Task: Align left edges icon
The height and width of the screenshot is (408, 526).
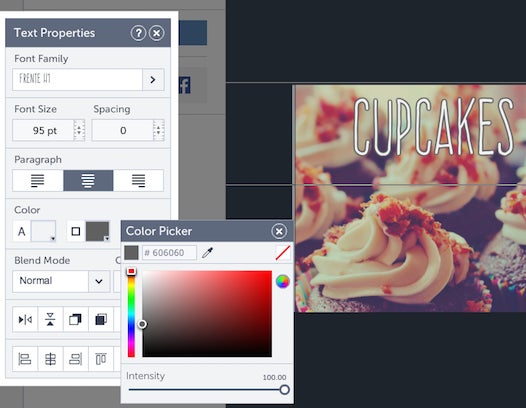Action: [x=25, y=359]
